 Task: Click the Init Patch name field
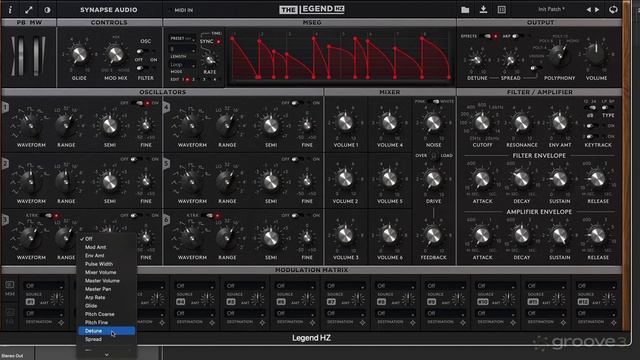(551, 9)
